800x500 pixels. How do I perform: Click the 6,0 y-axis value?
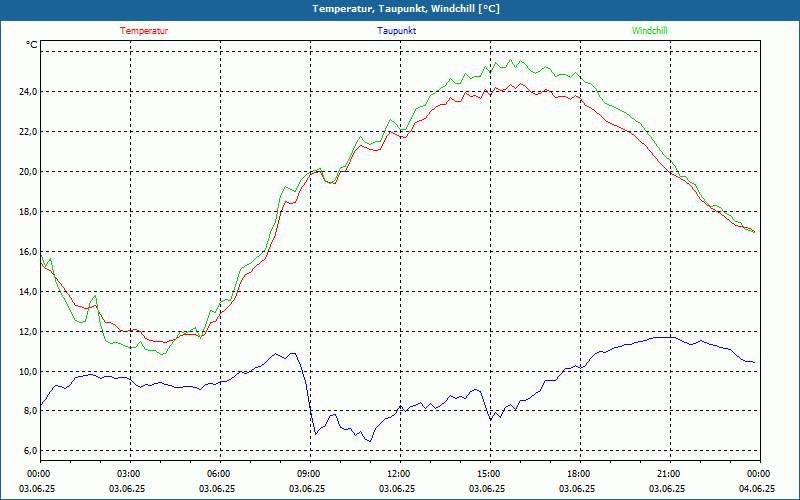[30, 451]
